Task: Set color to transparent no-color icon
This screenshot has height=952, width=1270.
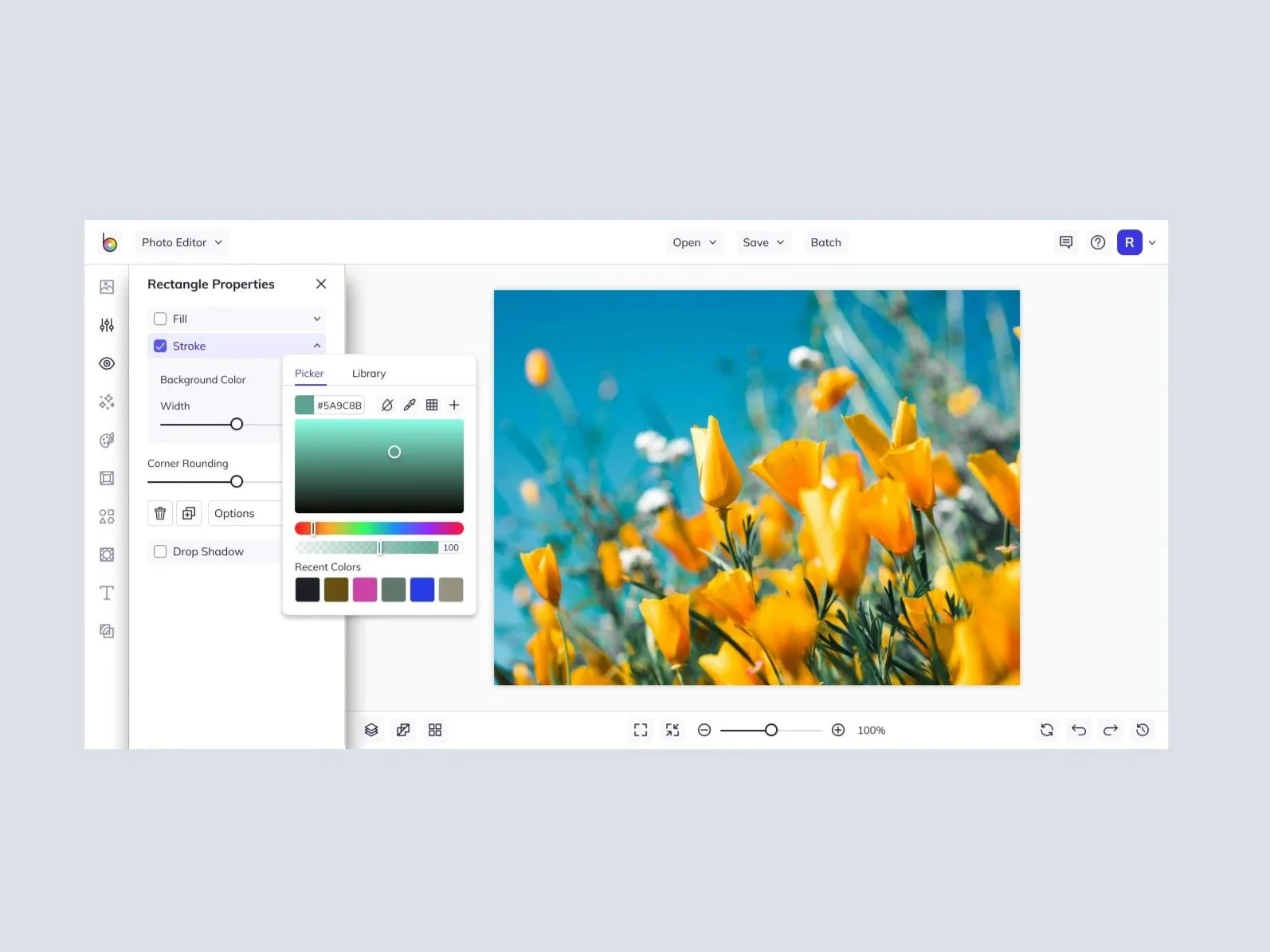Action: point(387,405)
